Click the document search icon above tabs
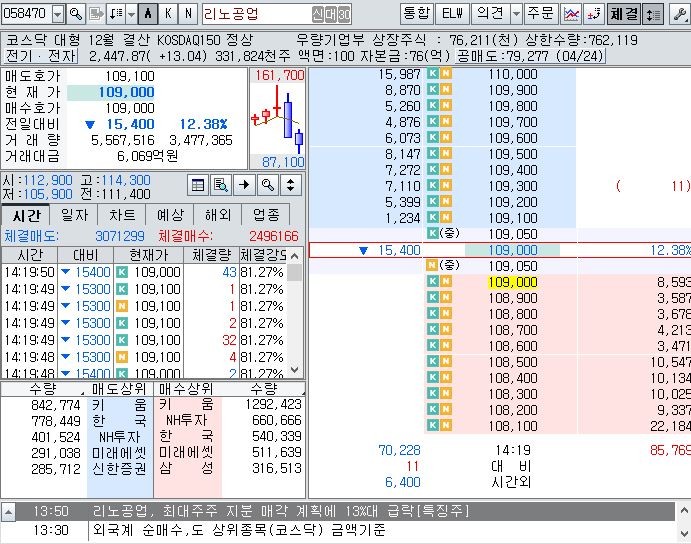Screen dimensions: 691x544 (221, 185)
